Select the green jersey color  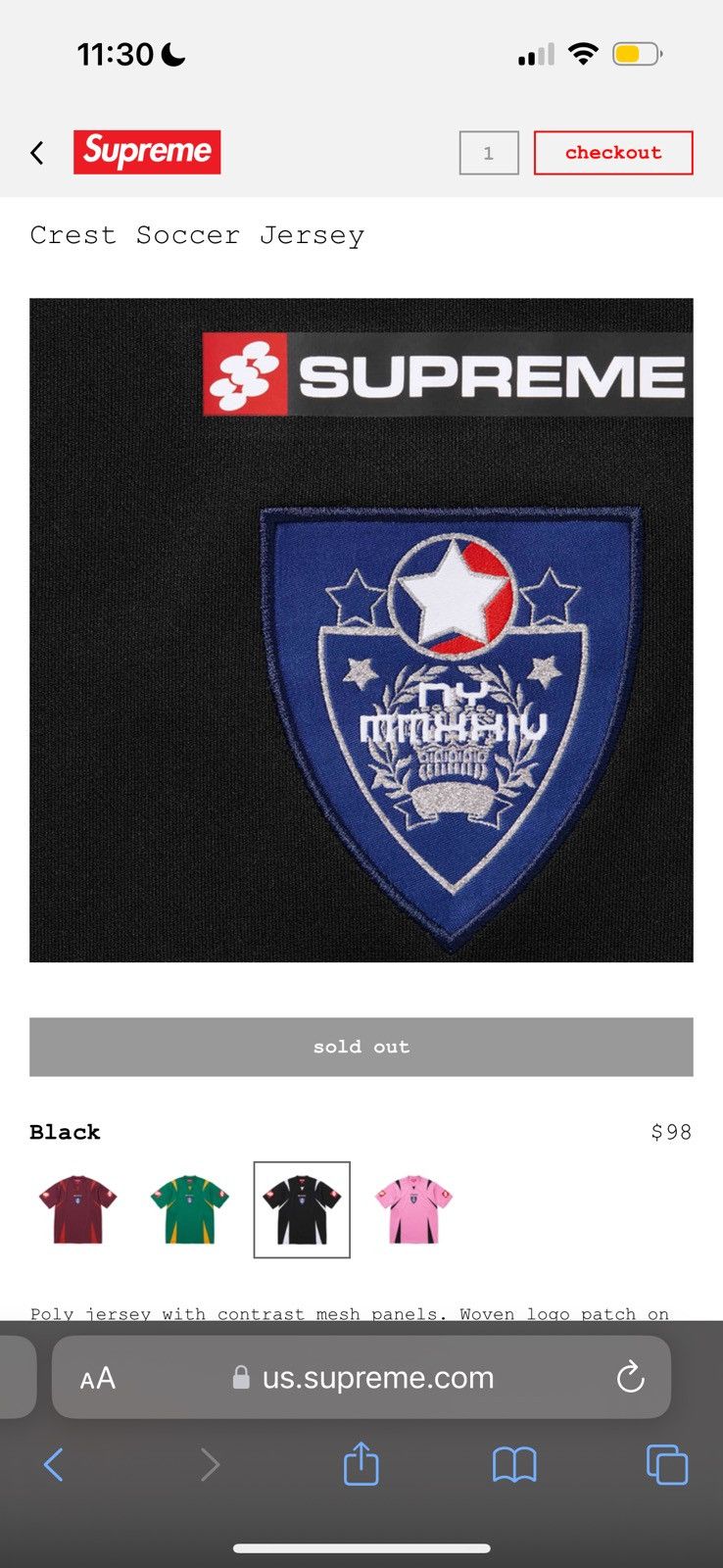click(x=190, y=1209)
